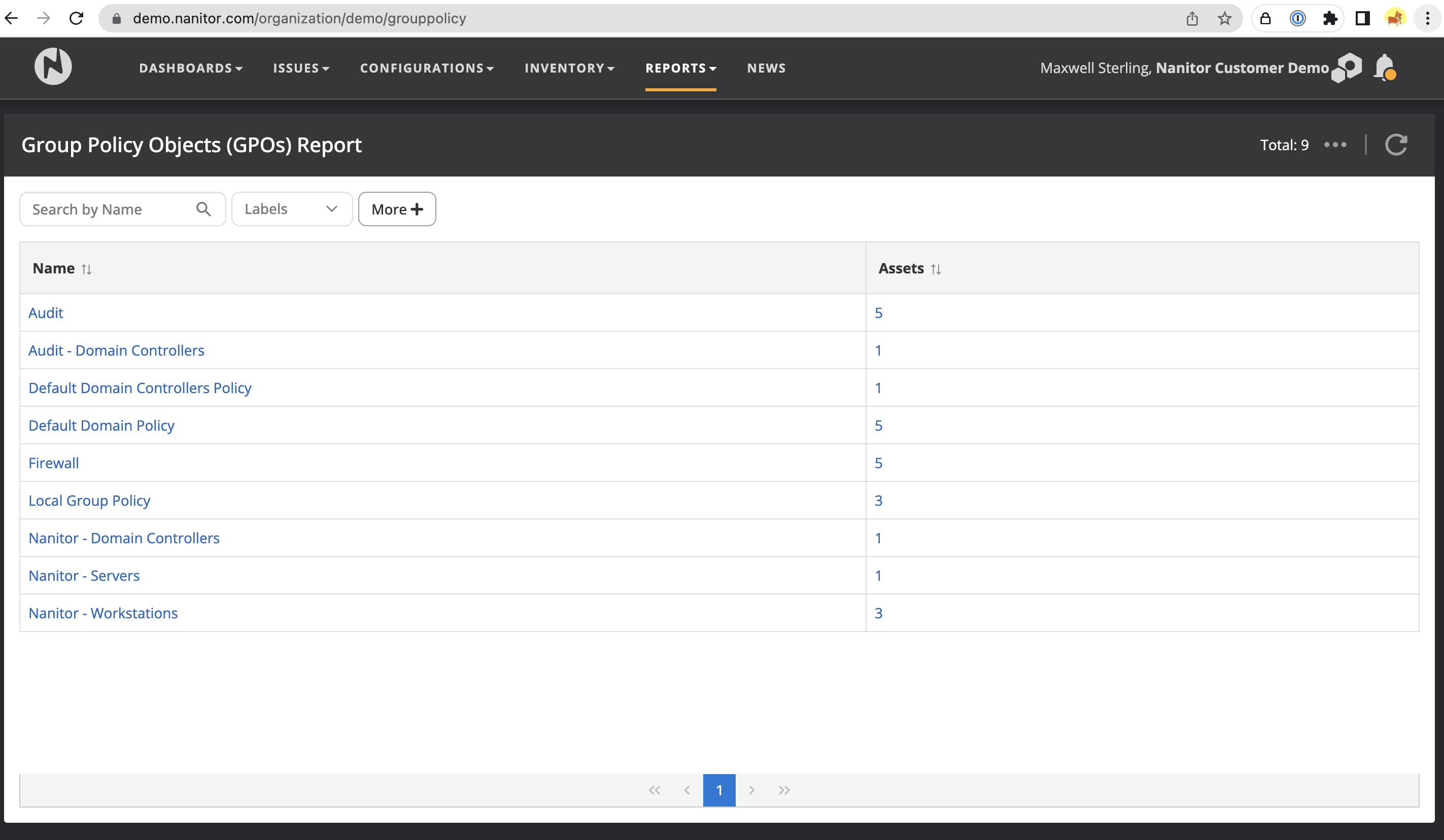Screen dimensions: 1444x840
Task: Open the notifications bell icon
Action: click(x=1385, y=68)
